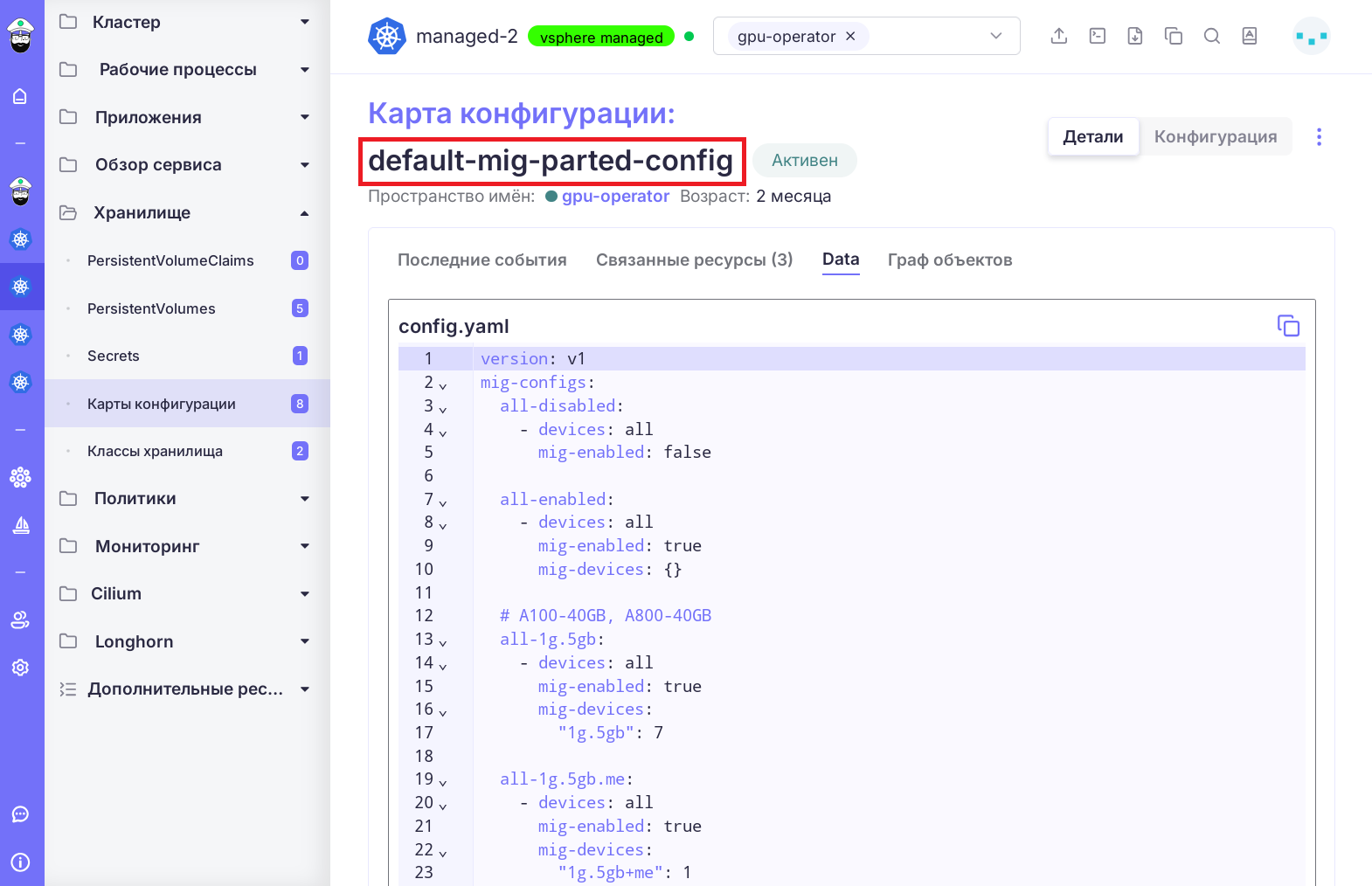
Task: Fold code at line 13 all-1g.5gb
Action: (x=442, y=641)
